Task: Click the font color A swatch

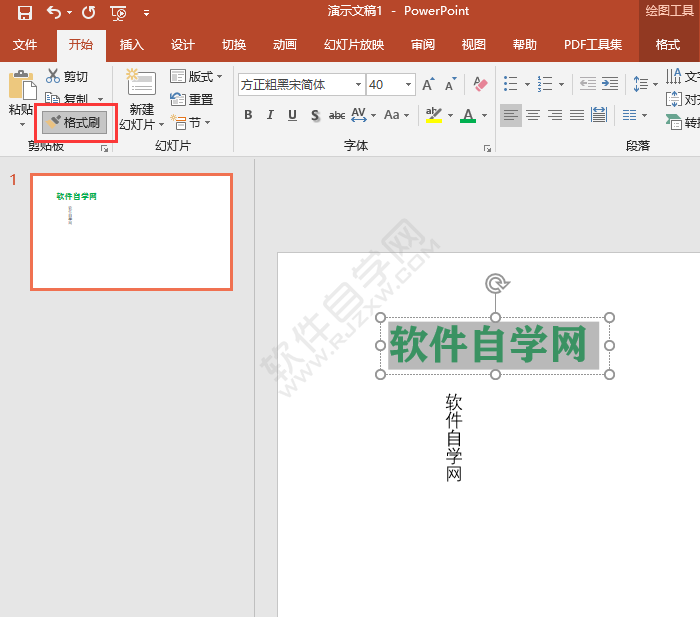Action: [x=468, y=115]
